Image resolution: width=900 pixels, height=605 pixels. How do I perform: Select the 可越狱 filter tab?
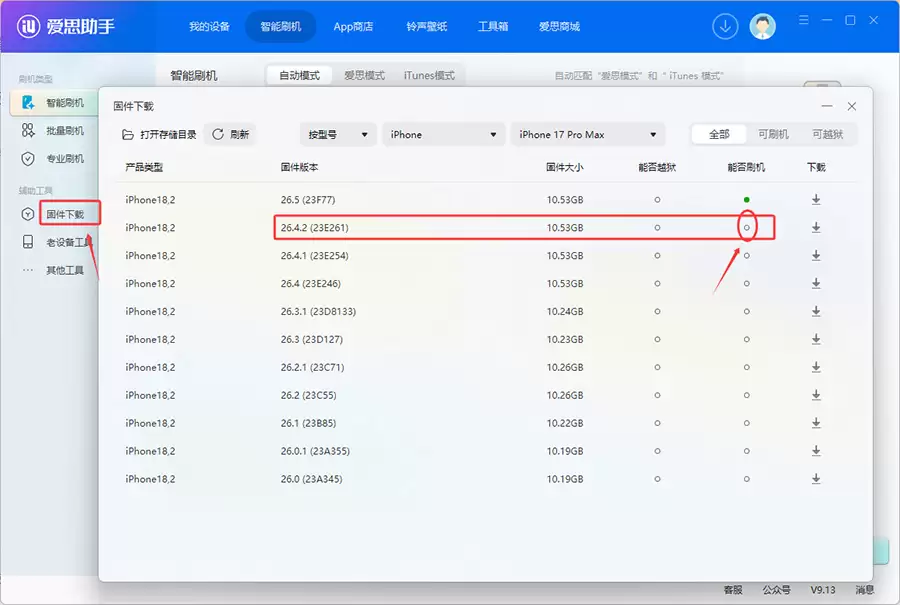(x=828, y=134)
